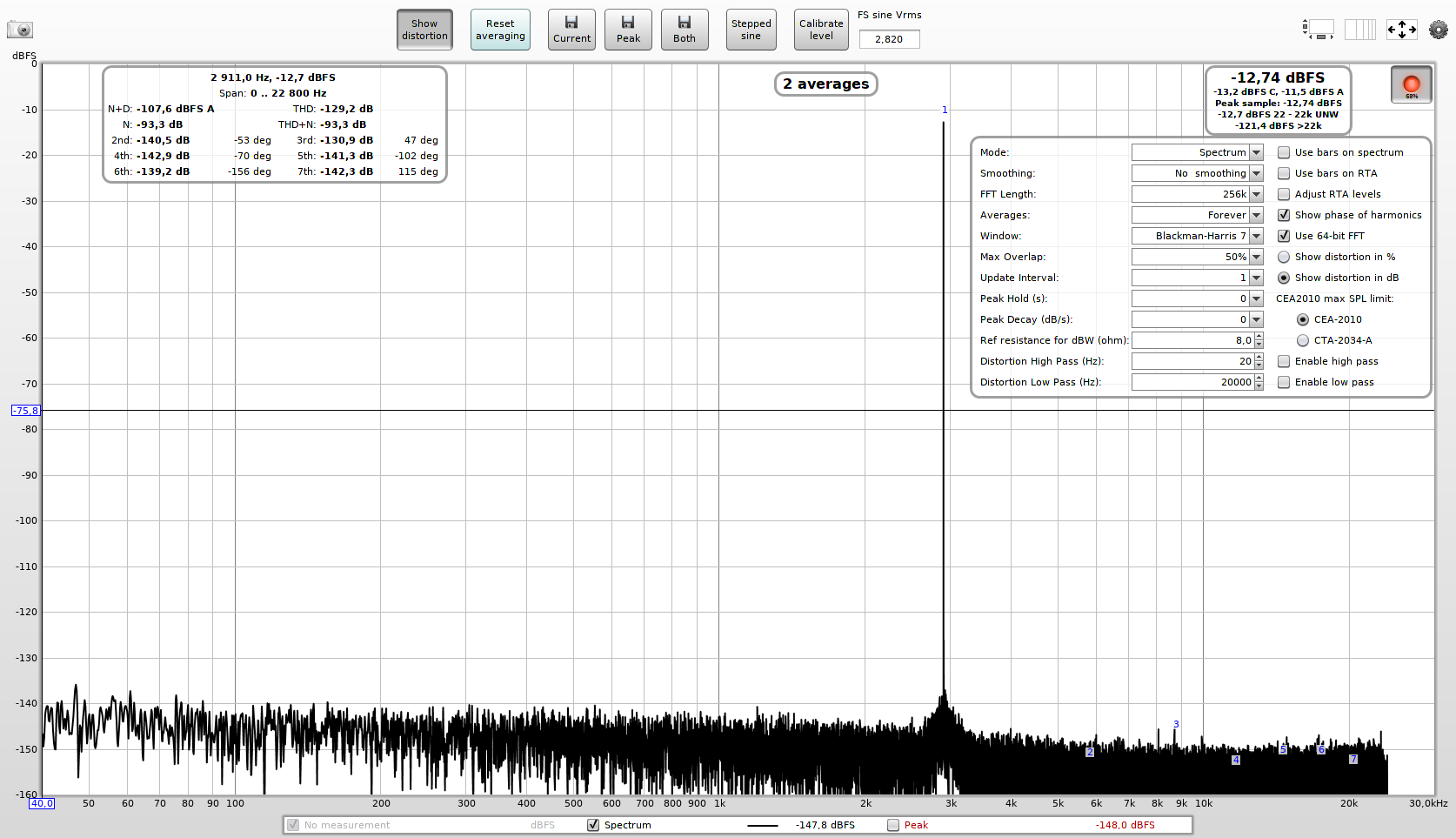Image resolution: width=1456 pixels, height=838 pixels.
Task: Toggle Peak trace legend checkbox
Action: (x=893, y=825)
